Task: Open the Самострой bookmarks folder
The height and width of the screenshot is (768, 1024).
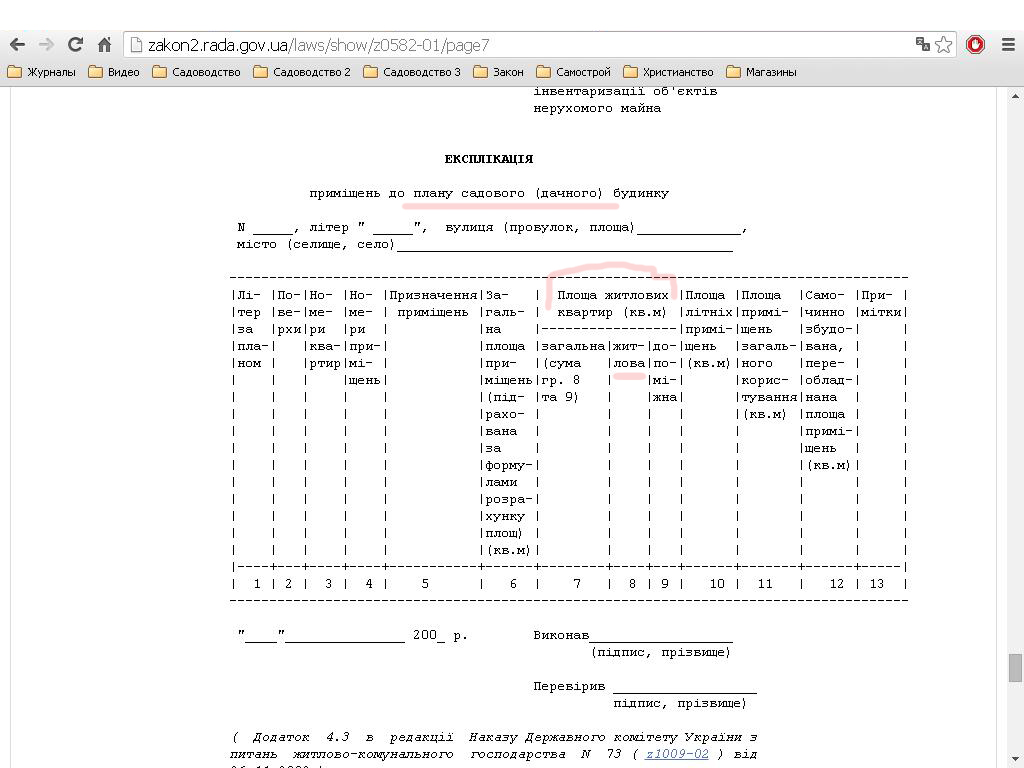Action: pos(573,72)
